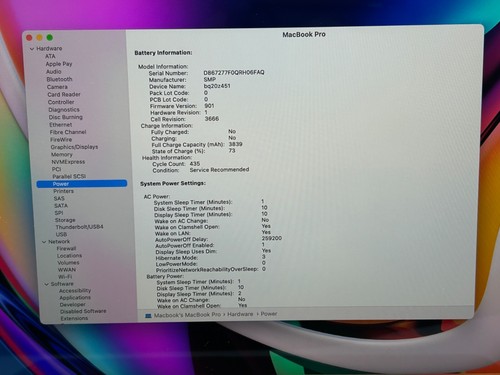
Task: Click the Manufacturer value SMP
Action: (x=210, y=79)
